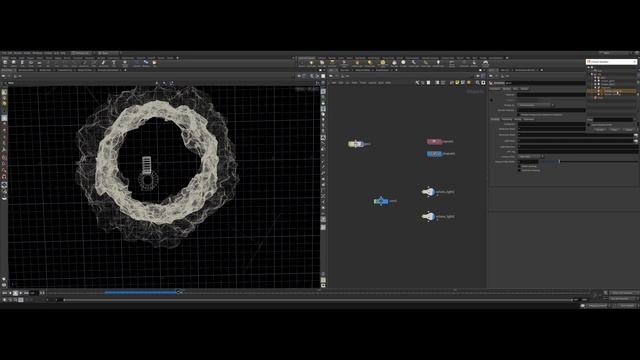Viewport: 640px width, 360px height.
Task: Switch to the Asset Browser pane tab
Action: [x=382, y=70]
